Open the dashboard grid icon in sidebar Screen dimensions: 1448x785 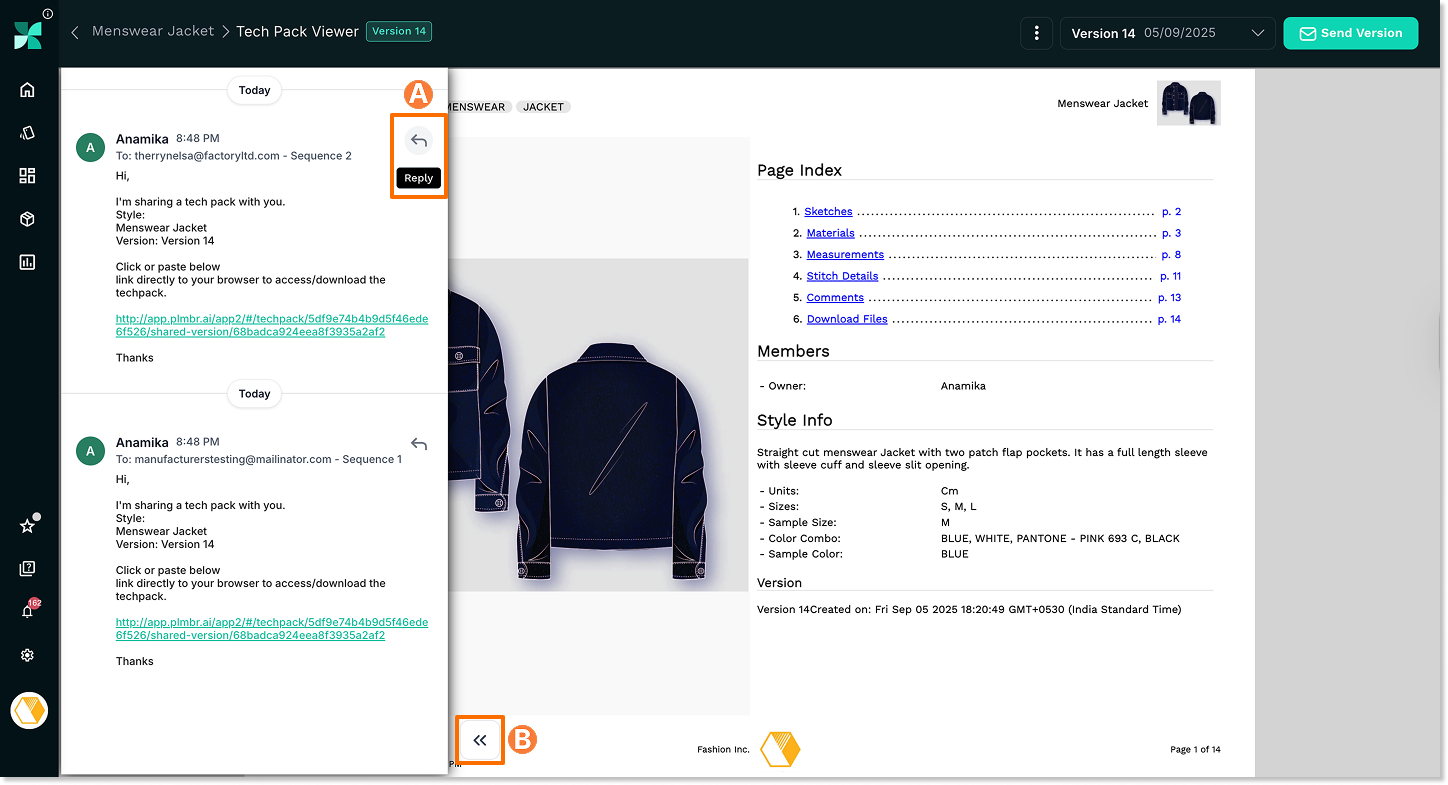tap(27, 176)
